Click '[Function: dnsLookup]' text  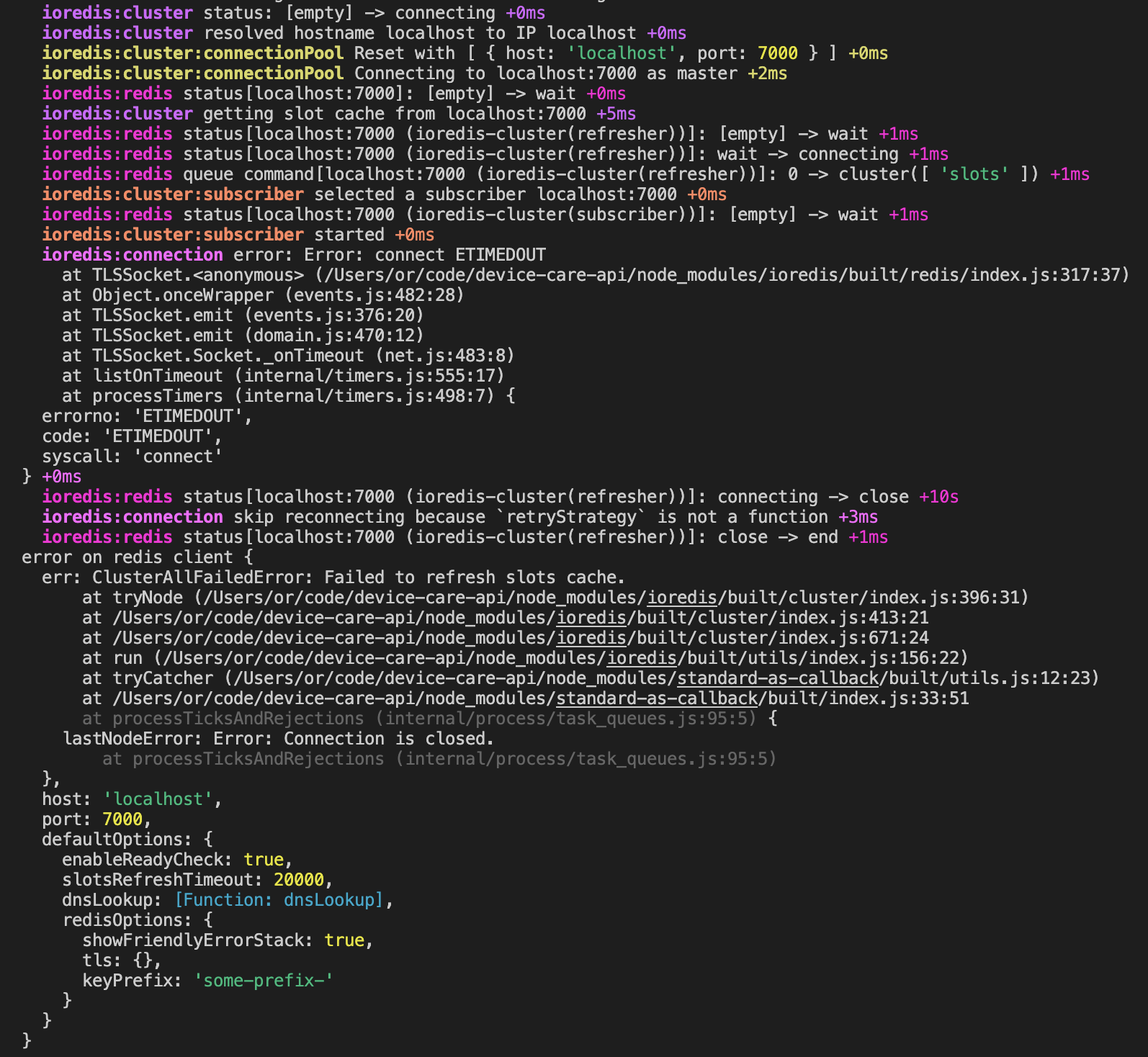point(279,900)
